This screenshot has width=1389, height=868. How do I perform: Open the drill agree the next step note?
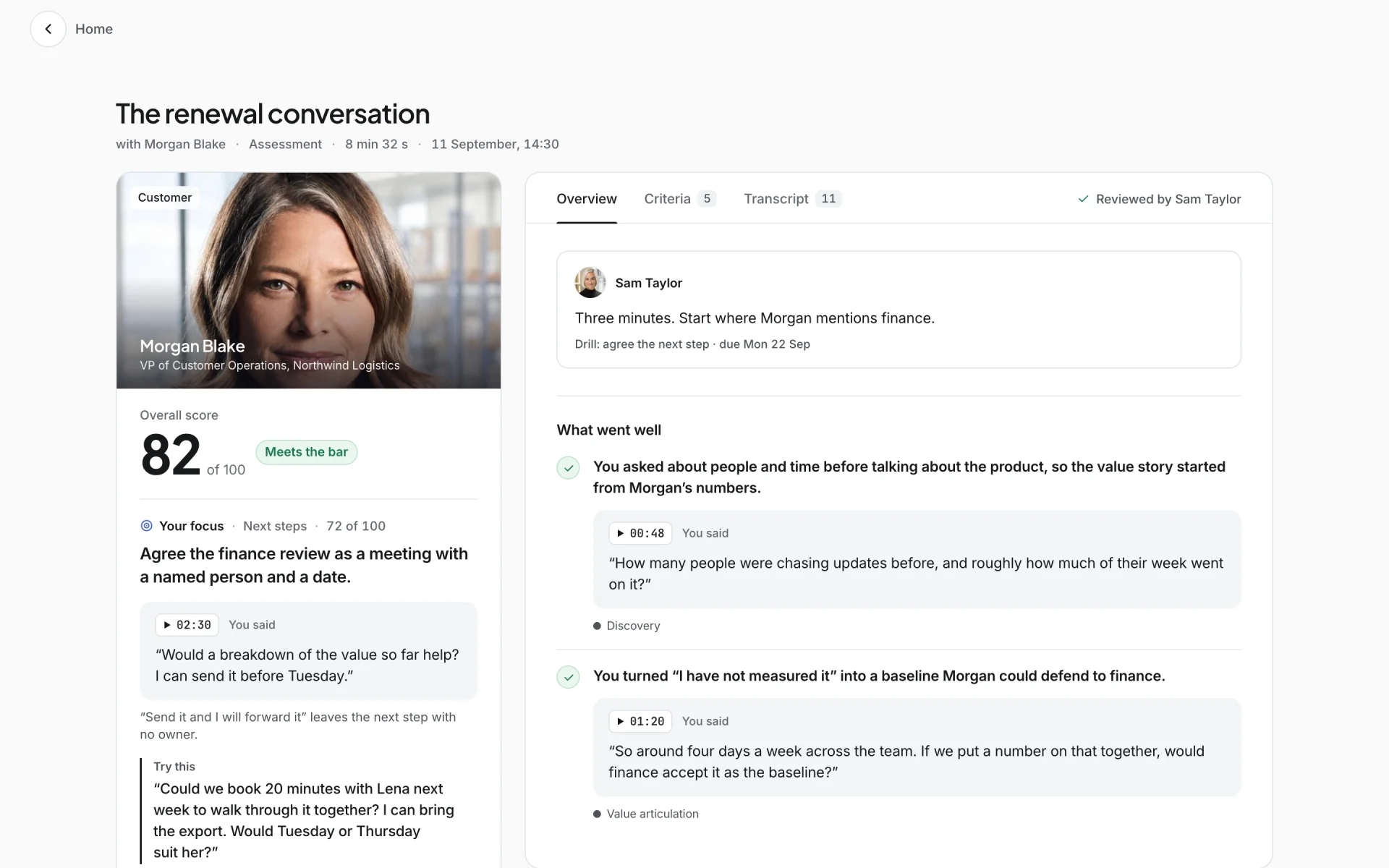click(692, 344)
